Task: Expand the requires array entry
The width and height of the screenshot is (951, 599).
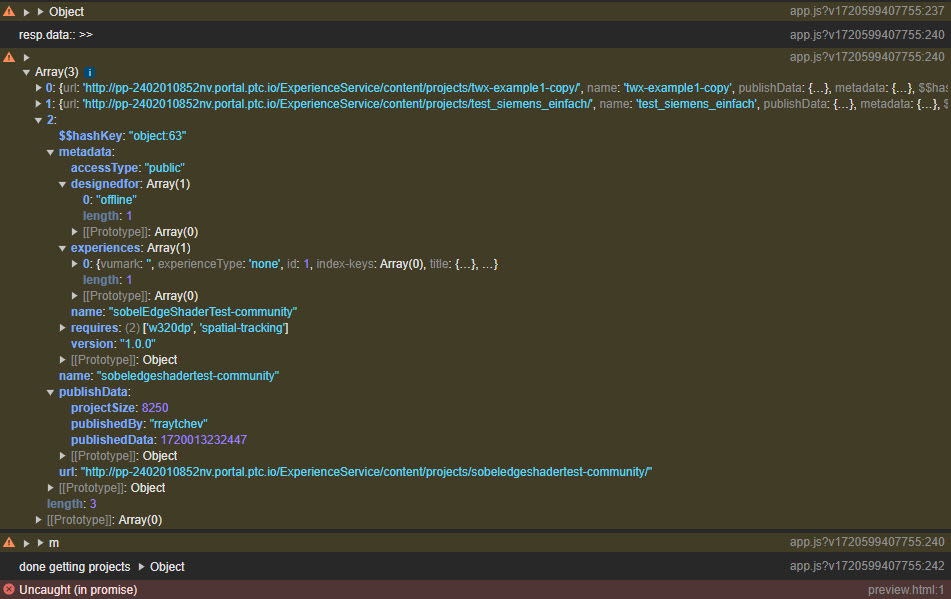Action: [62, 328]
